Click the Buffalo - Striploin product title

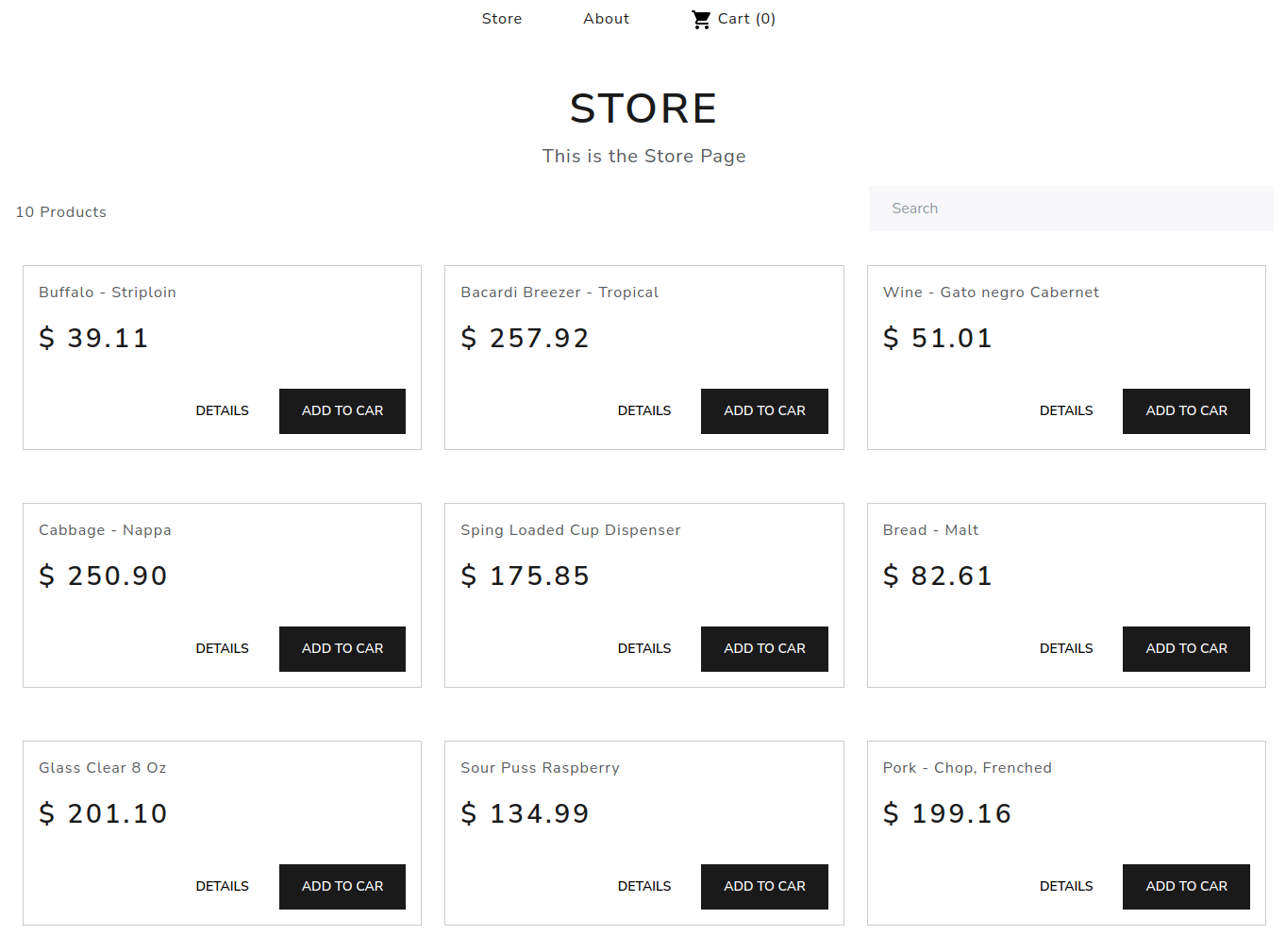[108, 292]
